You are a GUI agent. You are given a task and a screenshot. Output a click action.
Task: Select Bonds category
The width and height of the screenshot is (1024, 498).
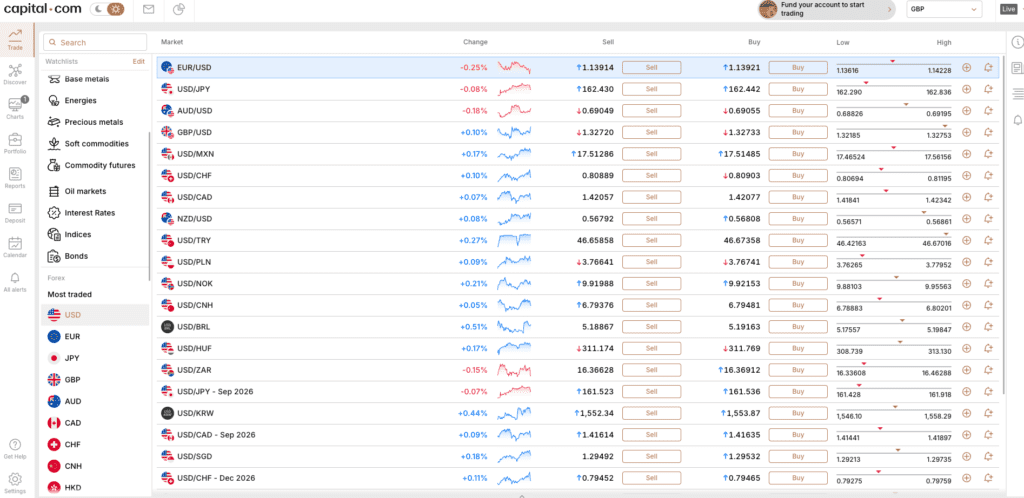[76, 256]
